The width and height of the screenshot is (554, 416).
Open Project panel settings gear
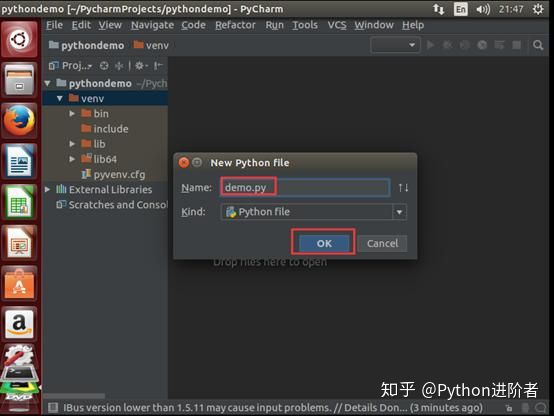pyautogui.click(x=141, y=66)
